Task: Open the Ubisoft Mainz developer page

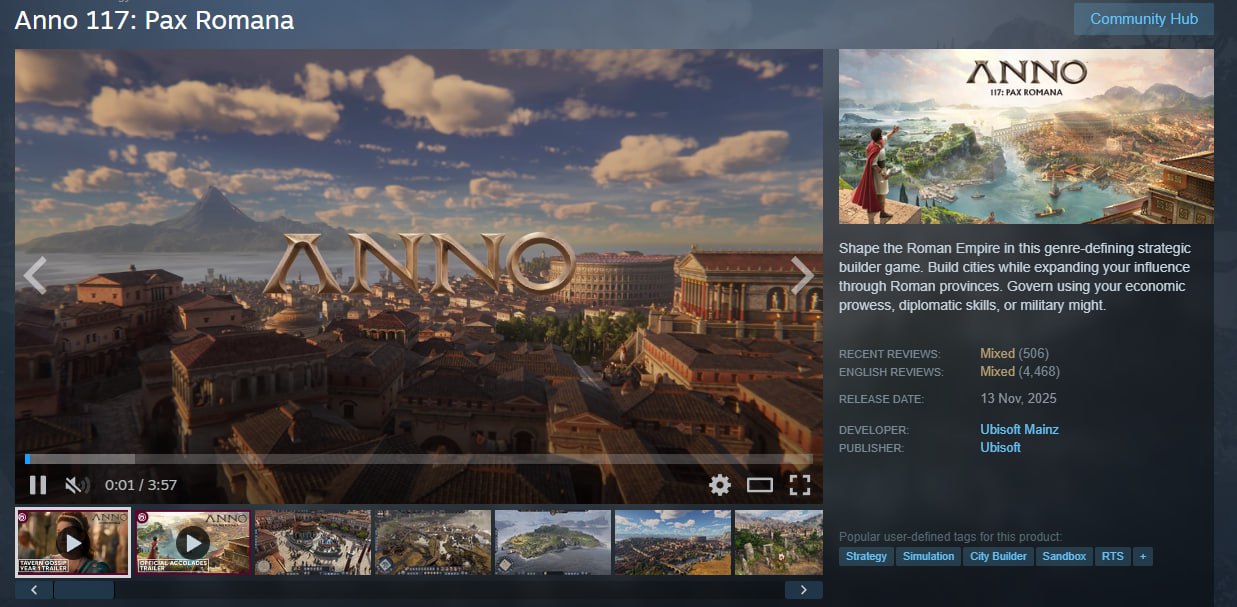Action: (1019, 429)
